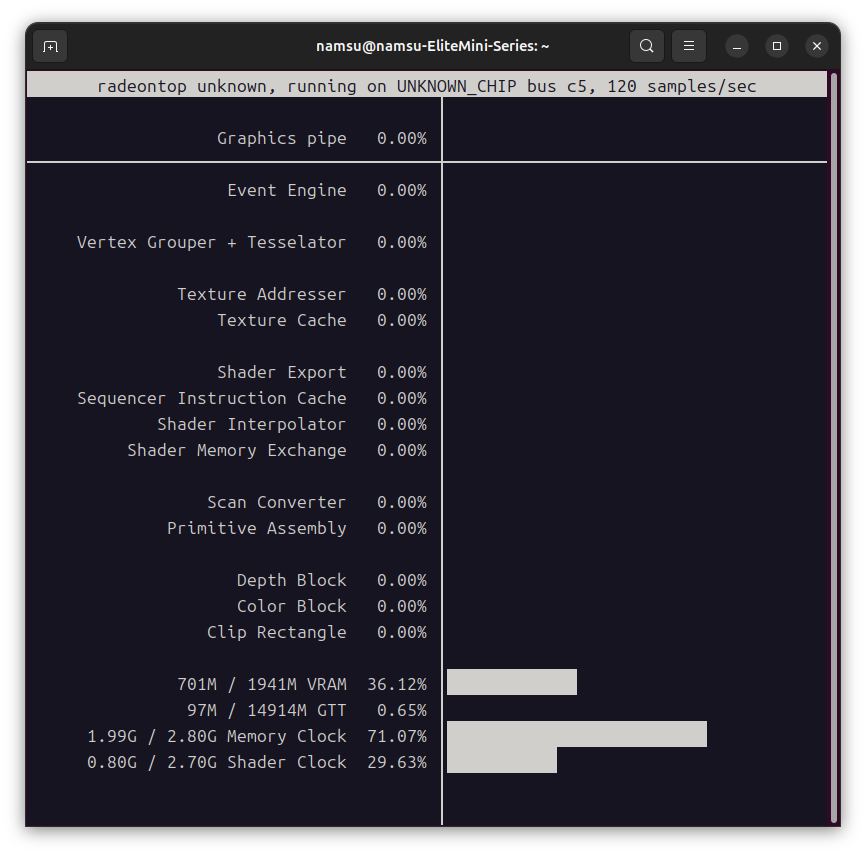866x855 pixels.
Task: Click the Shader Interpolator label
Action: (252, 424)
